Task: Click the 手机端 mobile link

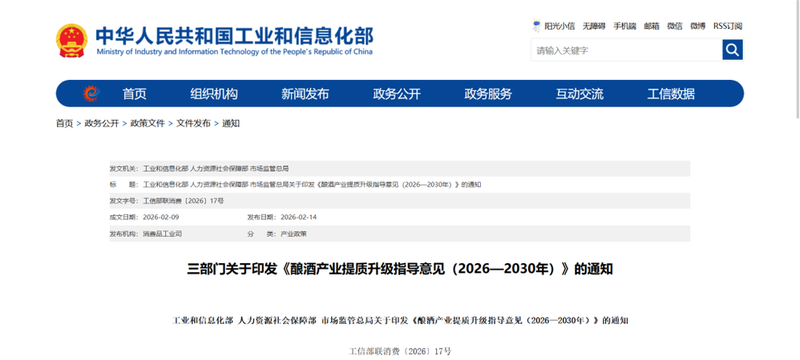Action: click(624, 26)
